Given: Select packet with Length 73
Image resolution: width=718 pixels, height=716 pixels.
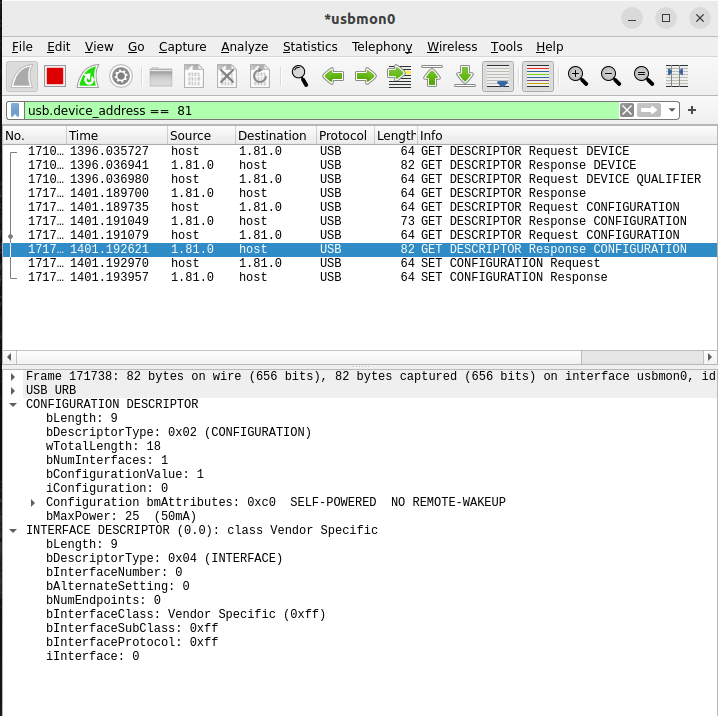Looking at the screenshot, I should pos(359,221).
